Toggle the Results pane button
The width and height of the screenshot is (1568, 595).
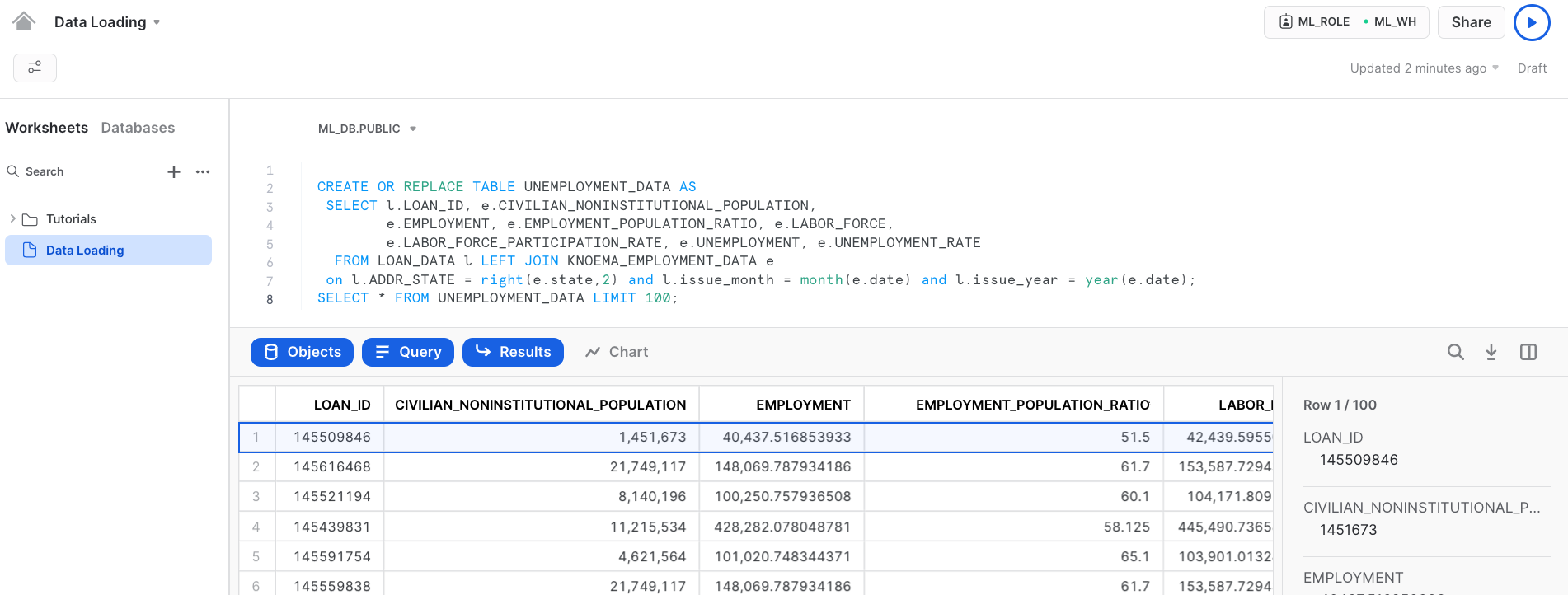click(x=513, y=352)
